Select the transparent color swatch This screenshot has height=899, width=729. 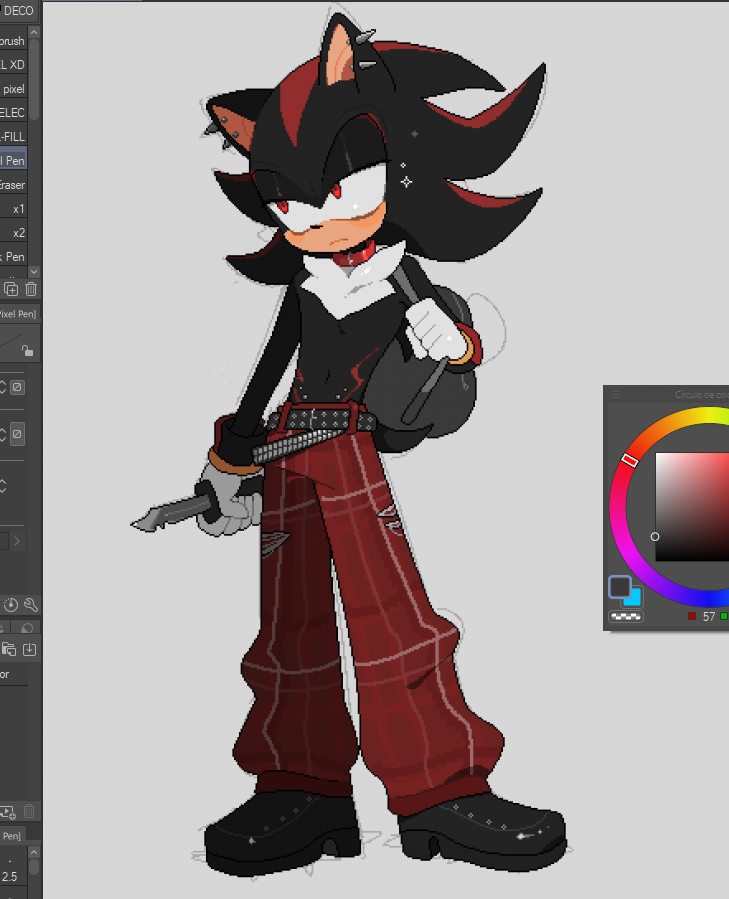click(626, 617)
